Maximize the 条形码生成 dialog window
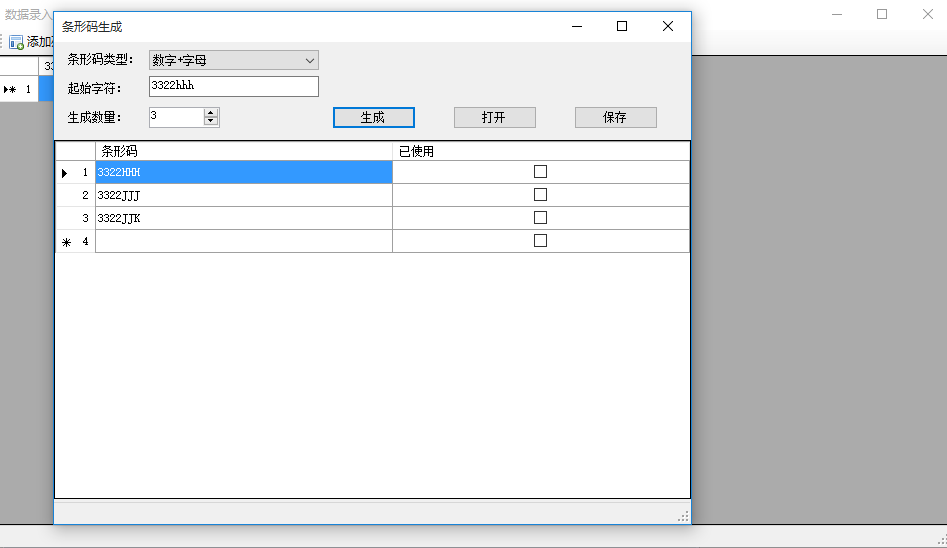The image size is (947, 548). coord(622,27)
